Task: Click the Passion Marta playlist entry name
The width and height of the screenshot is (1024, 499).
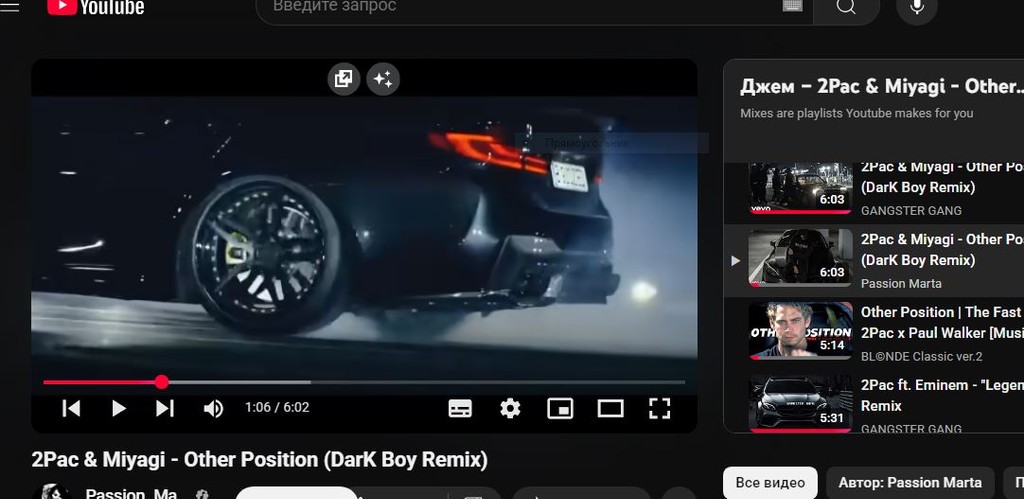Action: (901, 283)
